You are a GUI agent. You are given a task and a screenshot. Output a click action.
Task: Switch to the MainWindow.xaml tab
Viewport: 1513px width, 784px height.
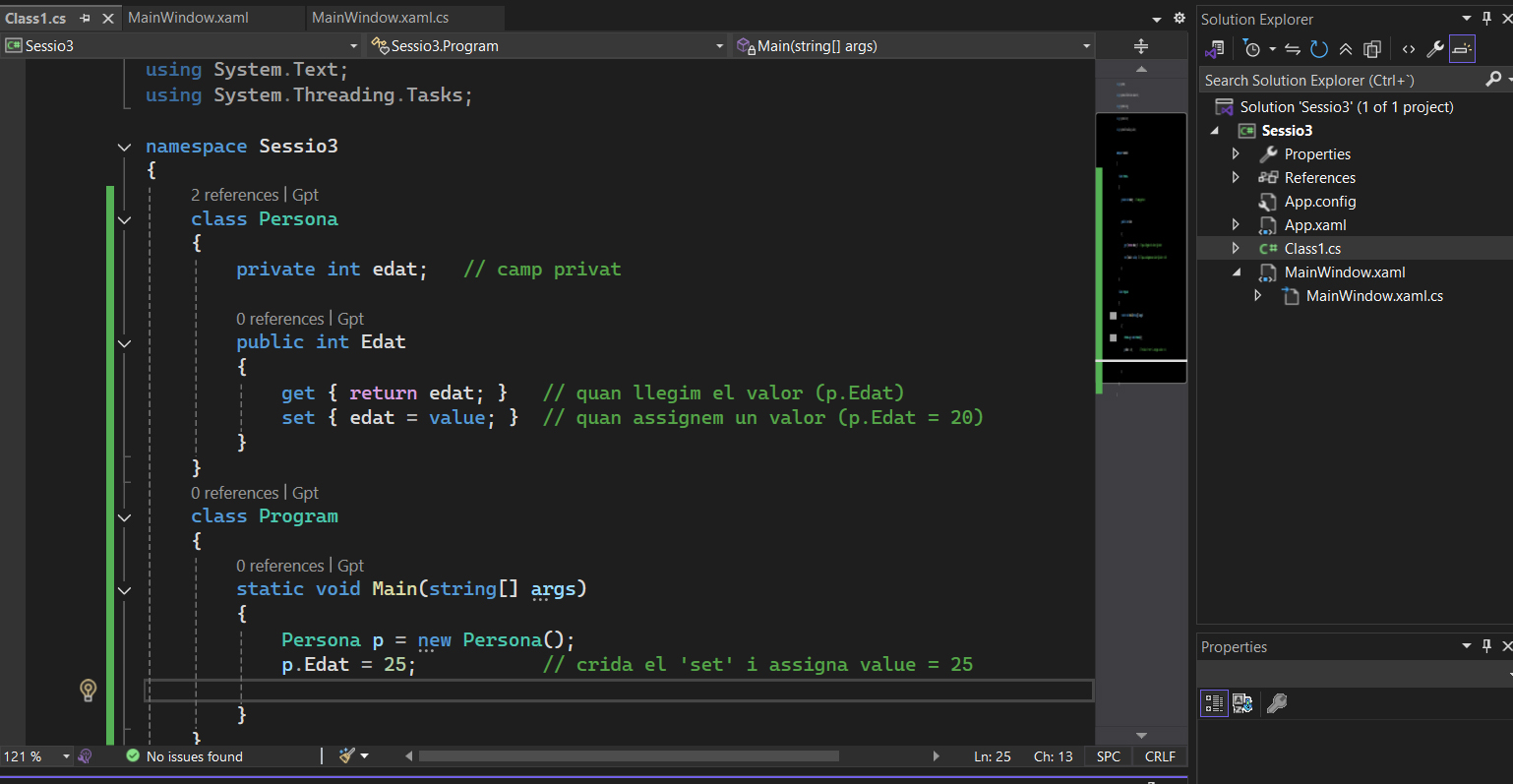pos(188,18)
